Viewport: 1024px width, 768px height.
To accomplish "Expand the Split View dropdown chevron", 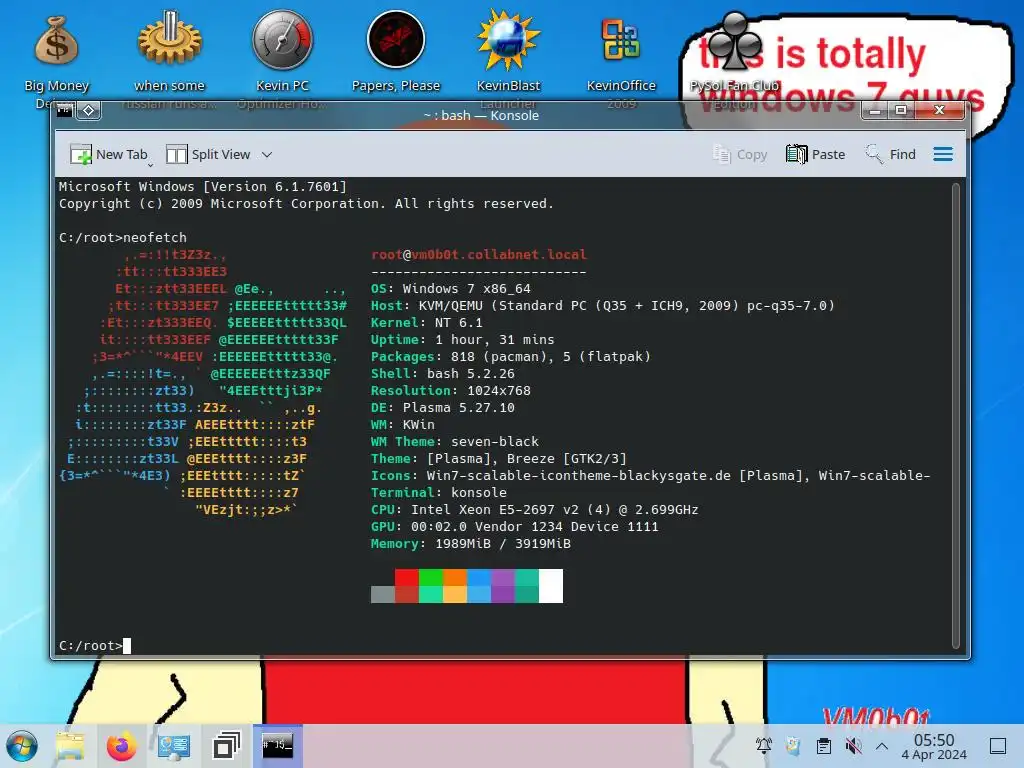I will click(266, 155).
